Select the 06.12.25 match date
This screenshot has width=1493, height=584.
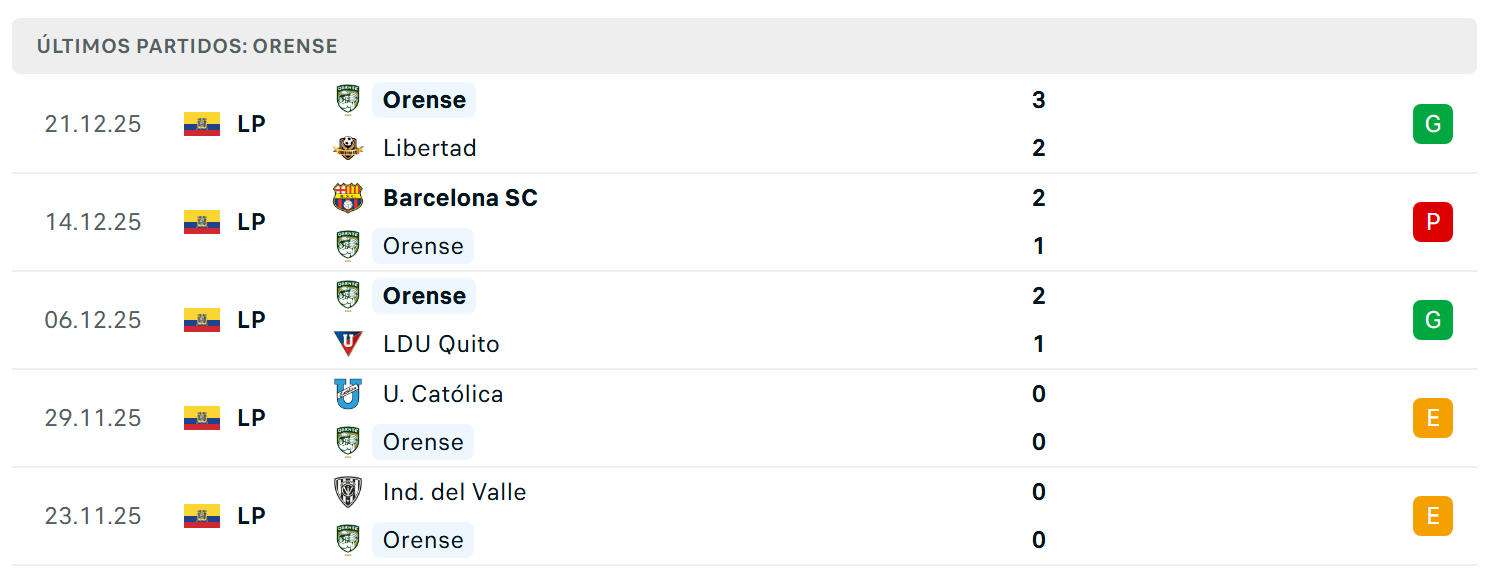point(93,320)
